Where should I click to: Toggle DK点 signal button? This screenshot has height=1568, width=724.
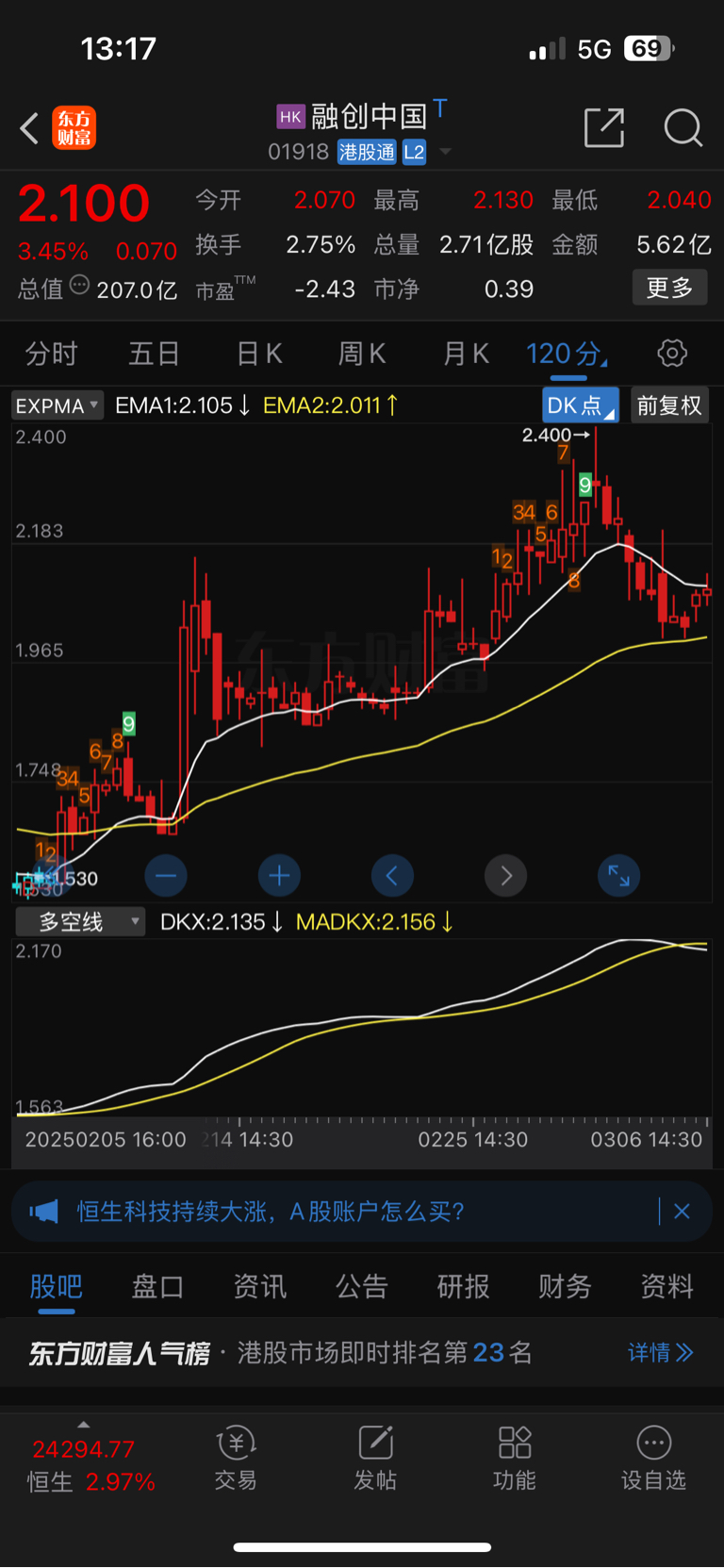(x=580, y=405)
